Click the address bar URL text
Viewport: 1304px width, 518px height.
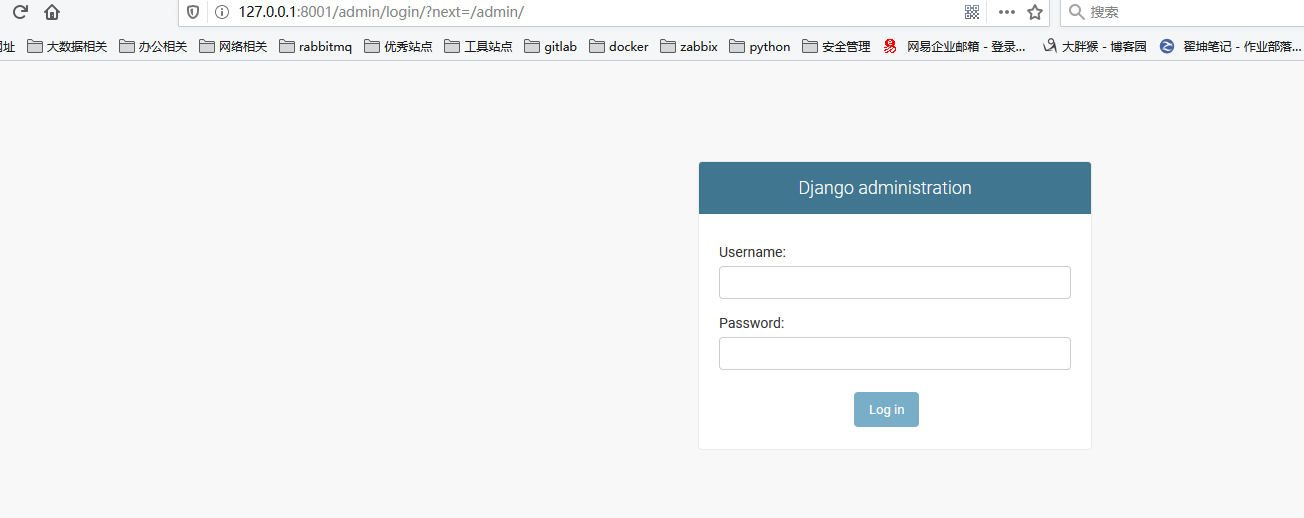click(381, 12)
